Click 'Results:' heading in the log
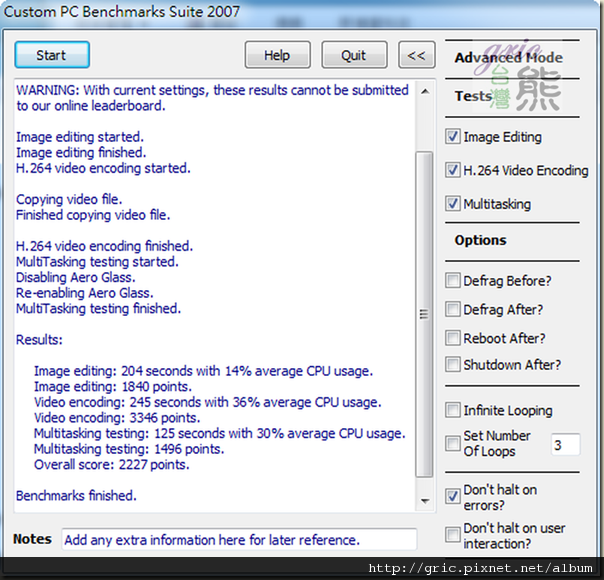Screen dimensions: 604x580 tap(39, 340)
